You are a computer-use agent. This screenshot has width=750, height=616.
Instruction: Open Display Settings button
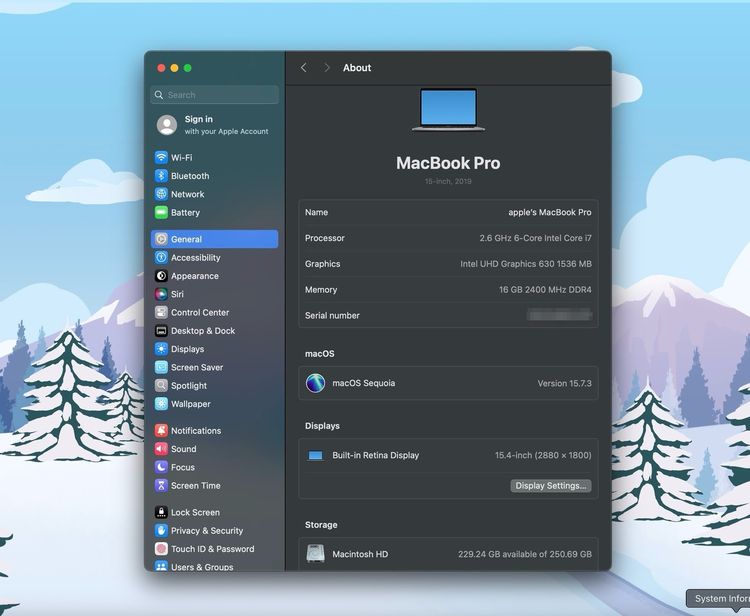click(551, 485)
